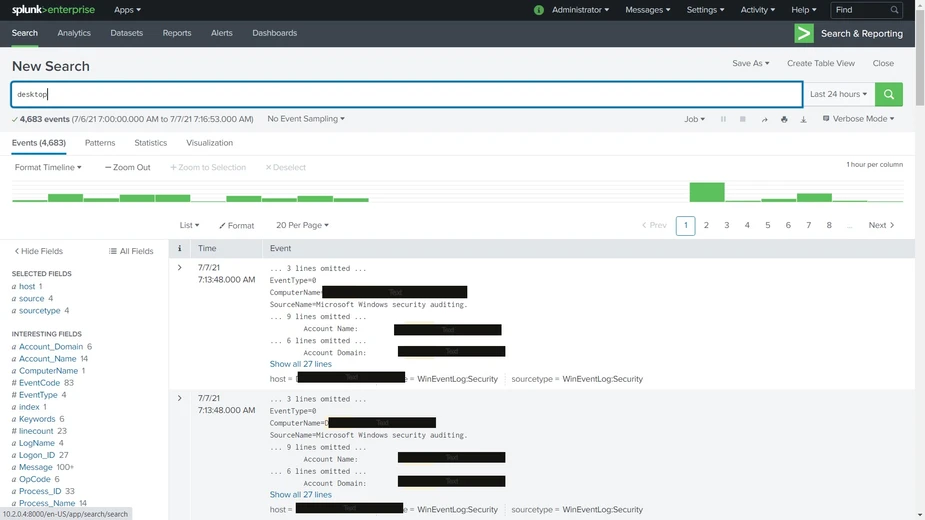
Task: Print the search results
Action: click(x=784, y=119)
